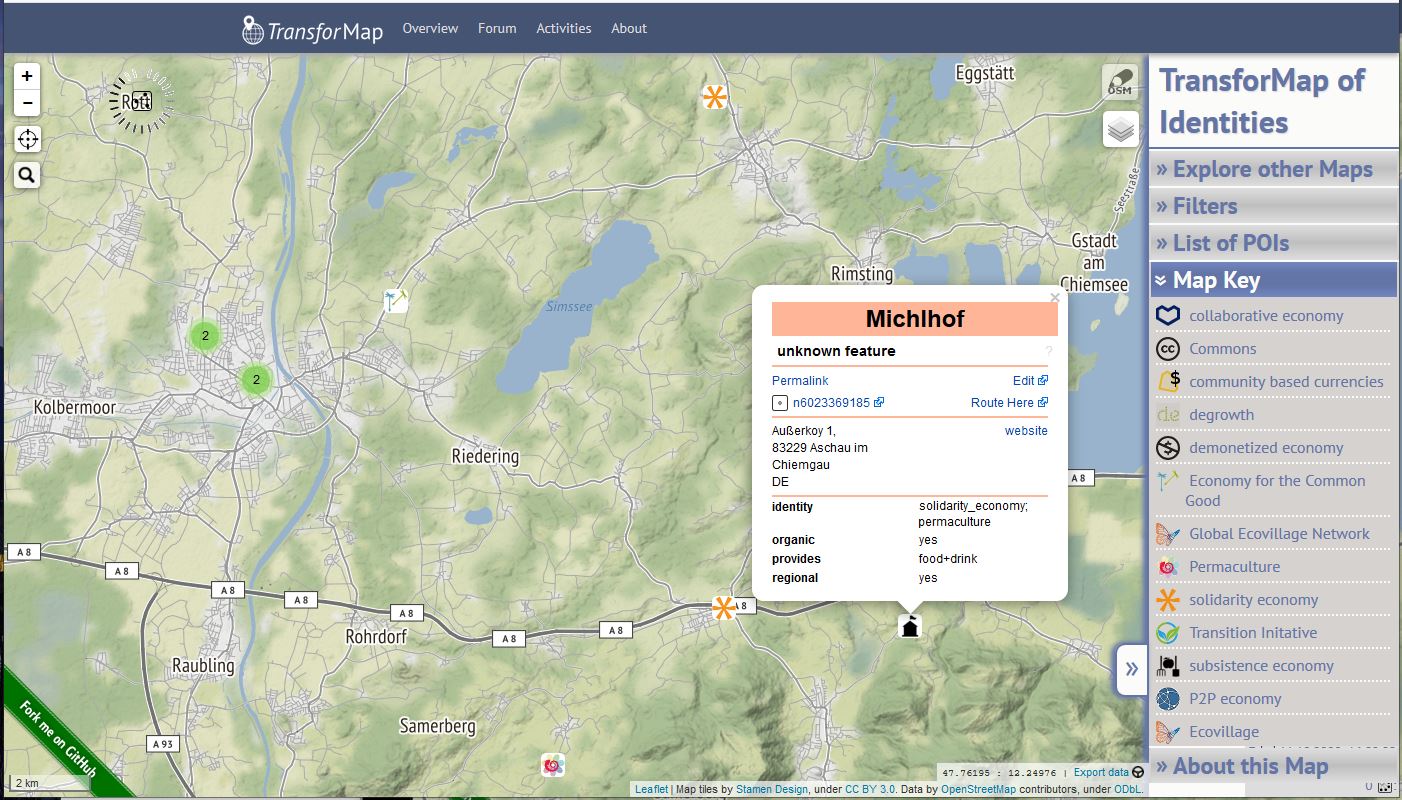Screen dimensions: 1402x800
Task: Collapse the sidebar with double-arrow button
Action: (x=1131, y=669)
